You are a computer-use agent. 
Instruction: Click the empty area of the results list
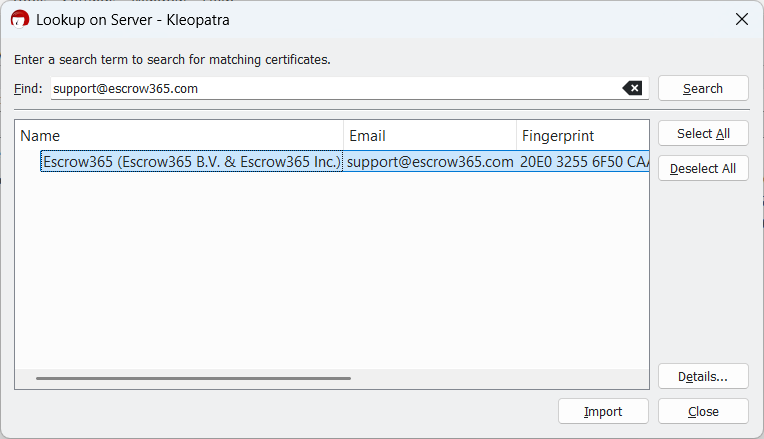[x=330, y=270]
